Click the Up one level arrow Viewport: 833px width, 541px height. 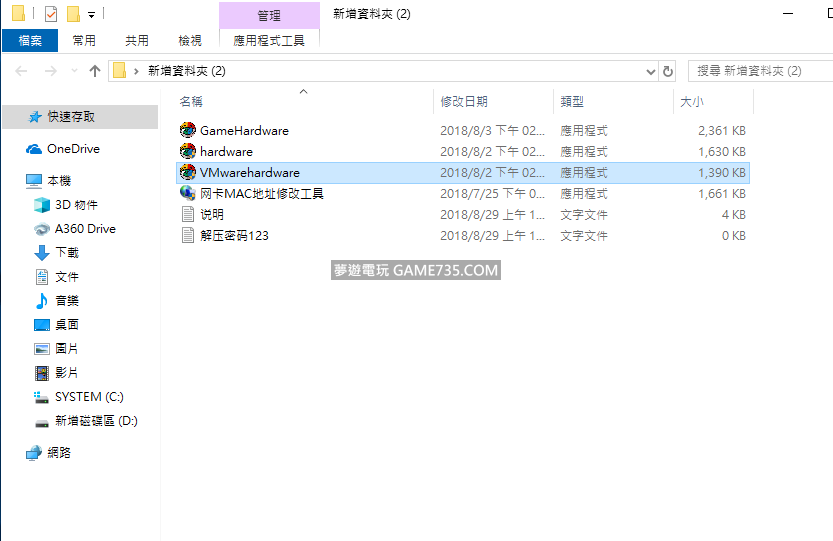coord(95,71)
